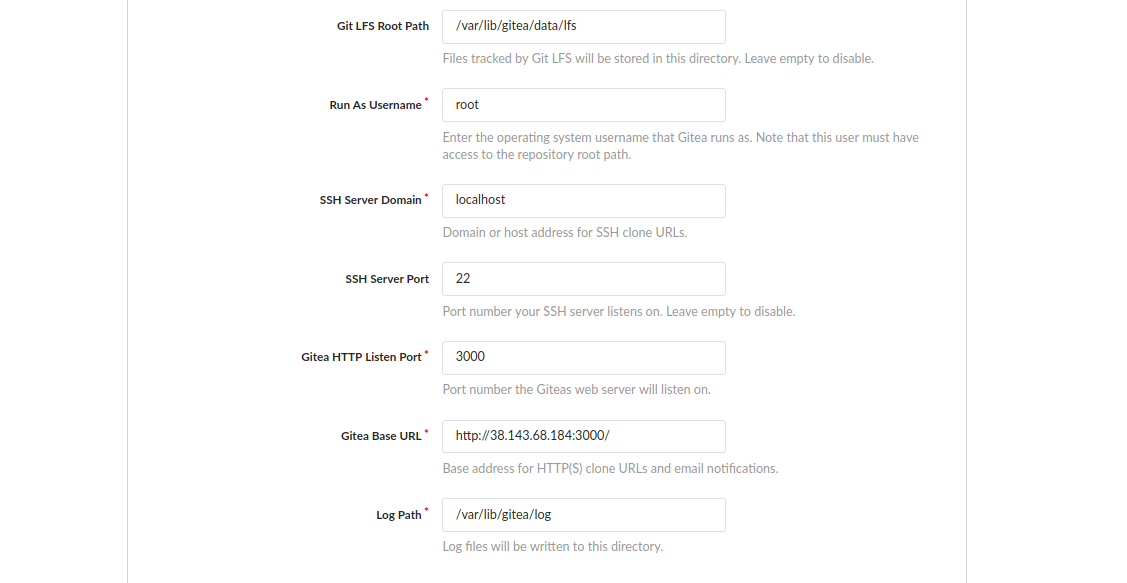Click the "SSH Server Domain" label
Viewport: 1127px width, 583px height.
pos(370,200)
